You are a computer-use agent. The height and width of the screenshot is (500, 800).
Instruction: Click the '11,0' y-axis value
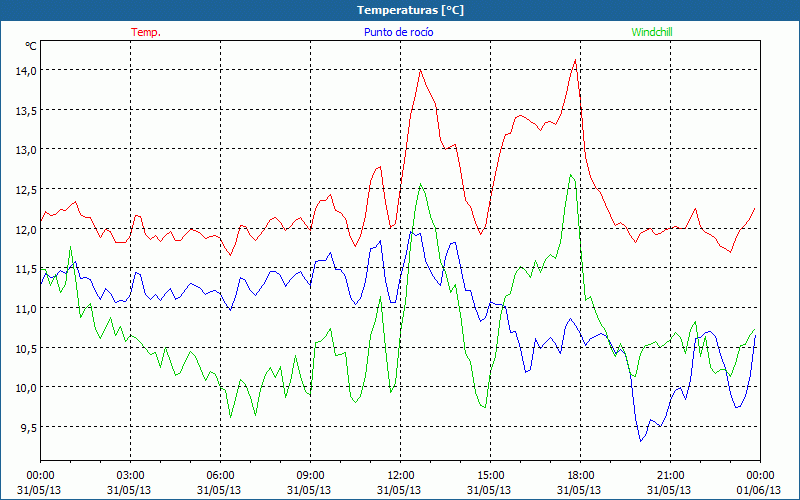click(x=26, y=309)
